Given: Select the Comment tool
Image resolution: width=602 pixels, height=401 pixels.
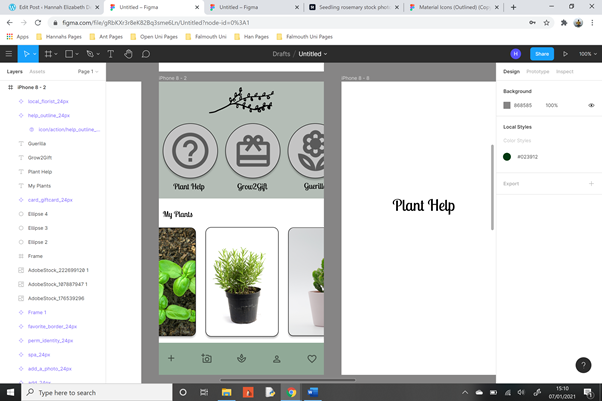Looking at the screenshot, I should point(146,54).
